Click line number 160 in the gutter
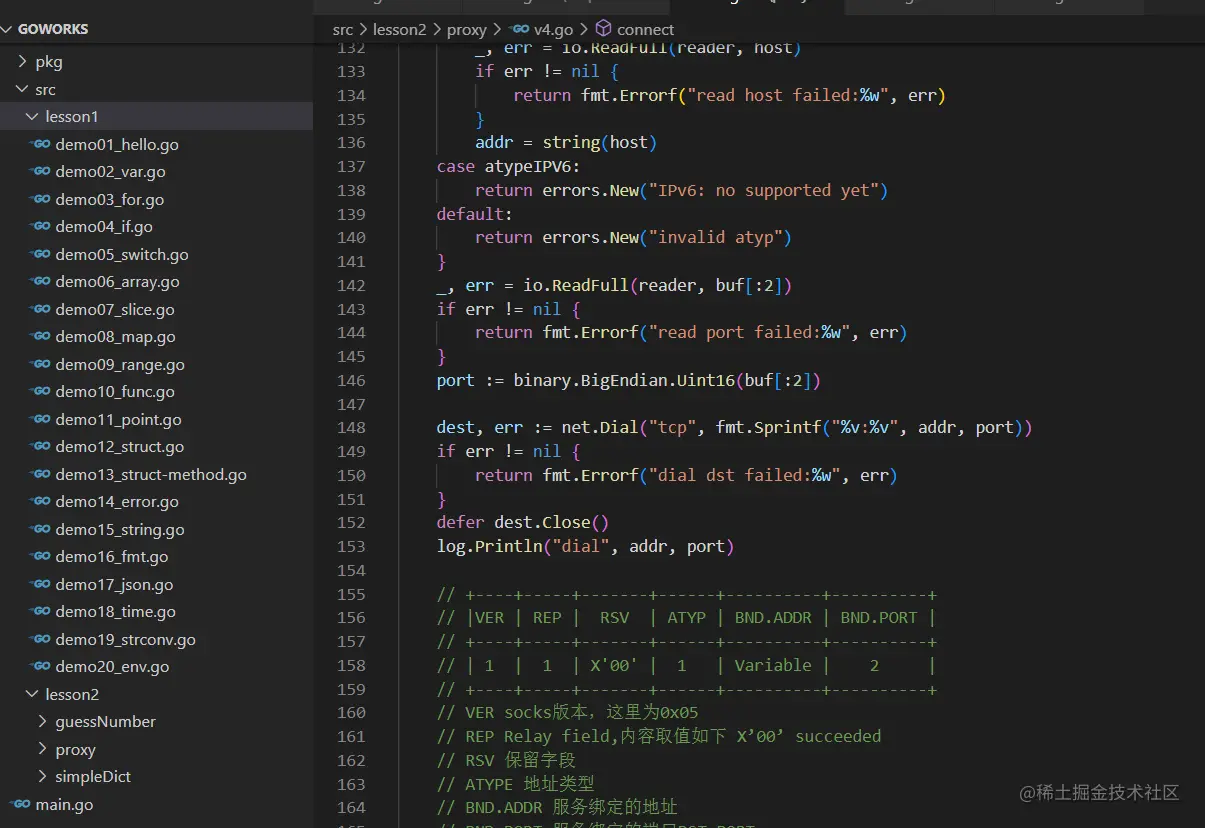Image resolution: width=1205 pixels, height=828 pixels. (351, 712)
